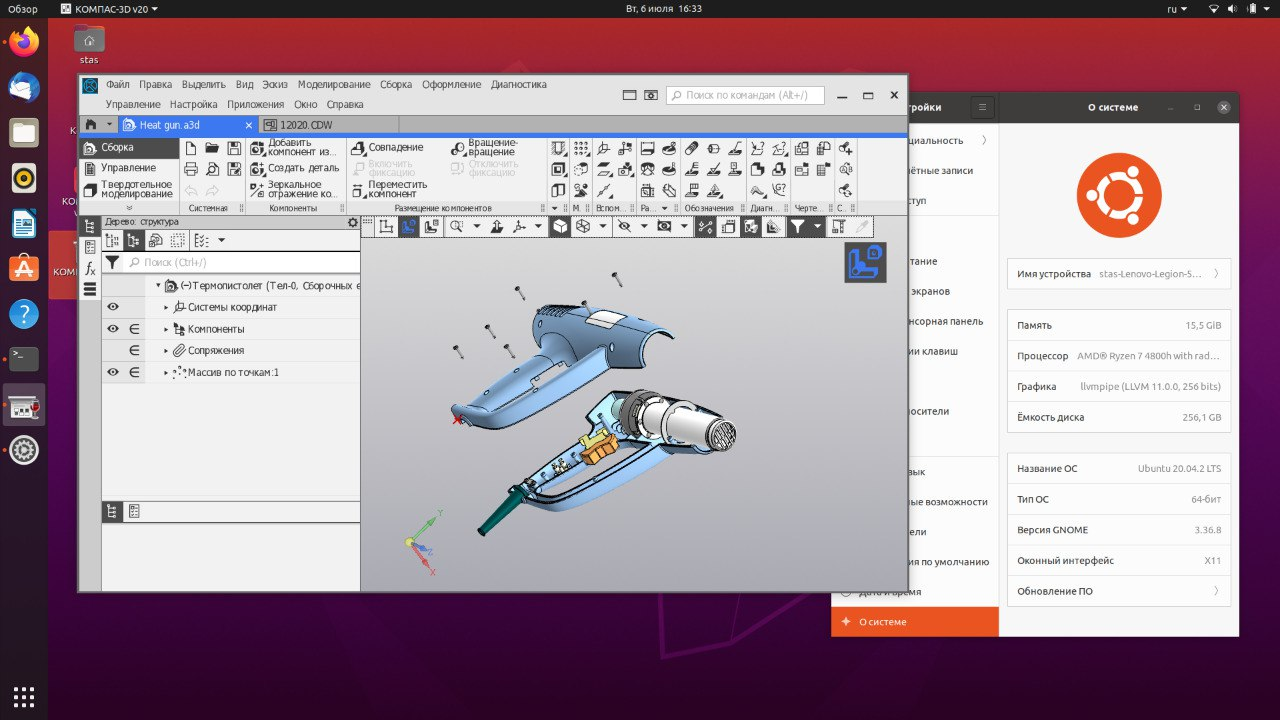Hide Системы координат with eye icon
This screenshot has width=1280, height=720.
113,307
